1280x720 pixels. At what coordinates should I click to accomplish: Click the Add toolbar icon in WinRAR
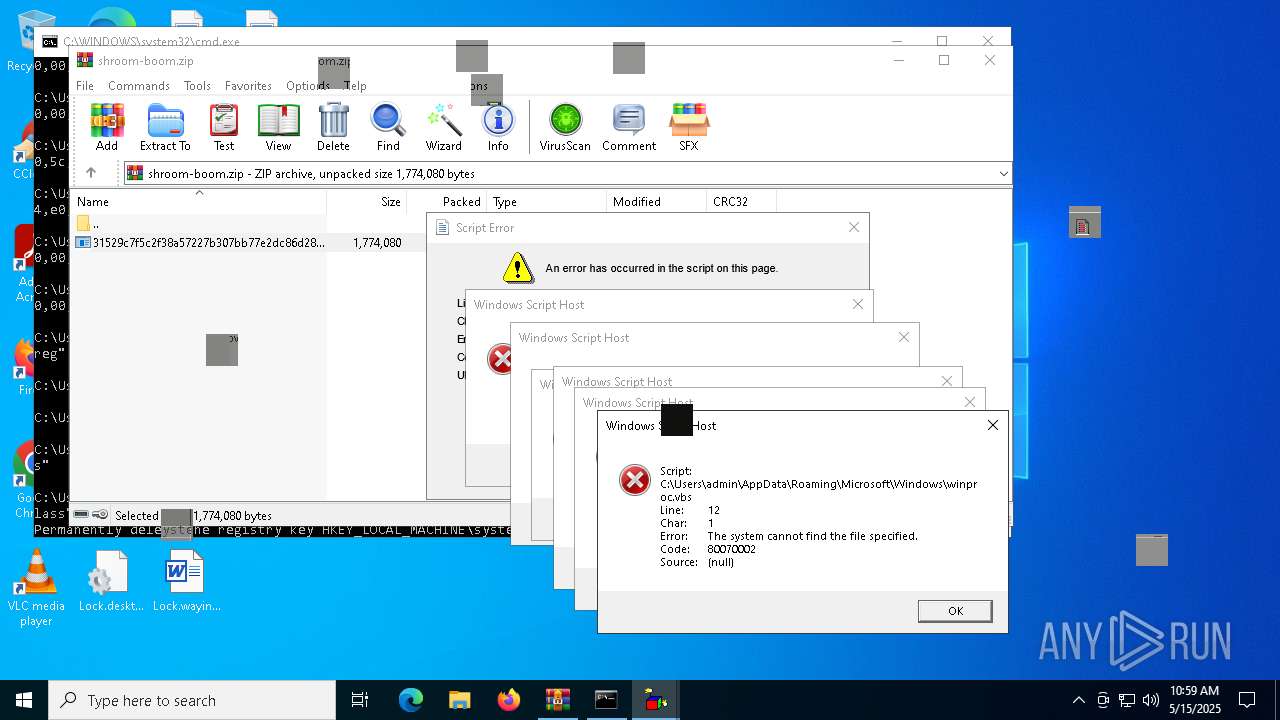[107, 128]
